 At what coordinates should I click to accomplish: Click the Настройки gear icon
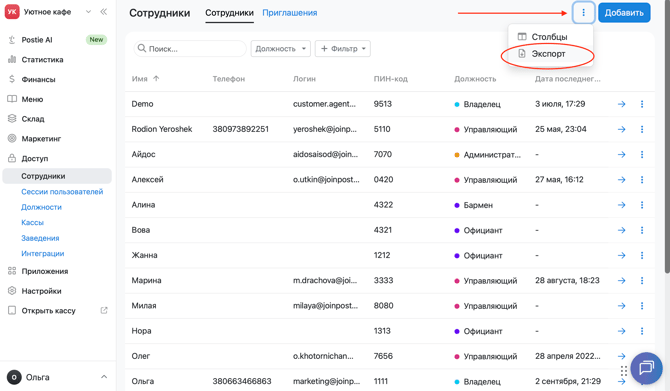(12, 291)
